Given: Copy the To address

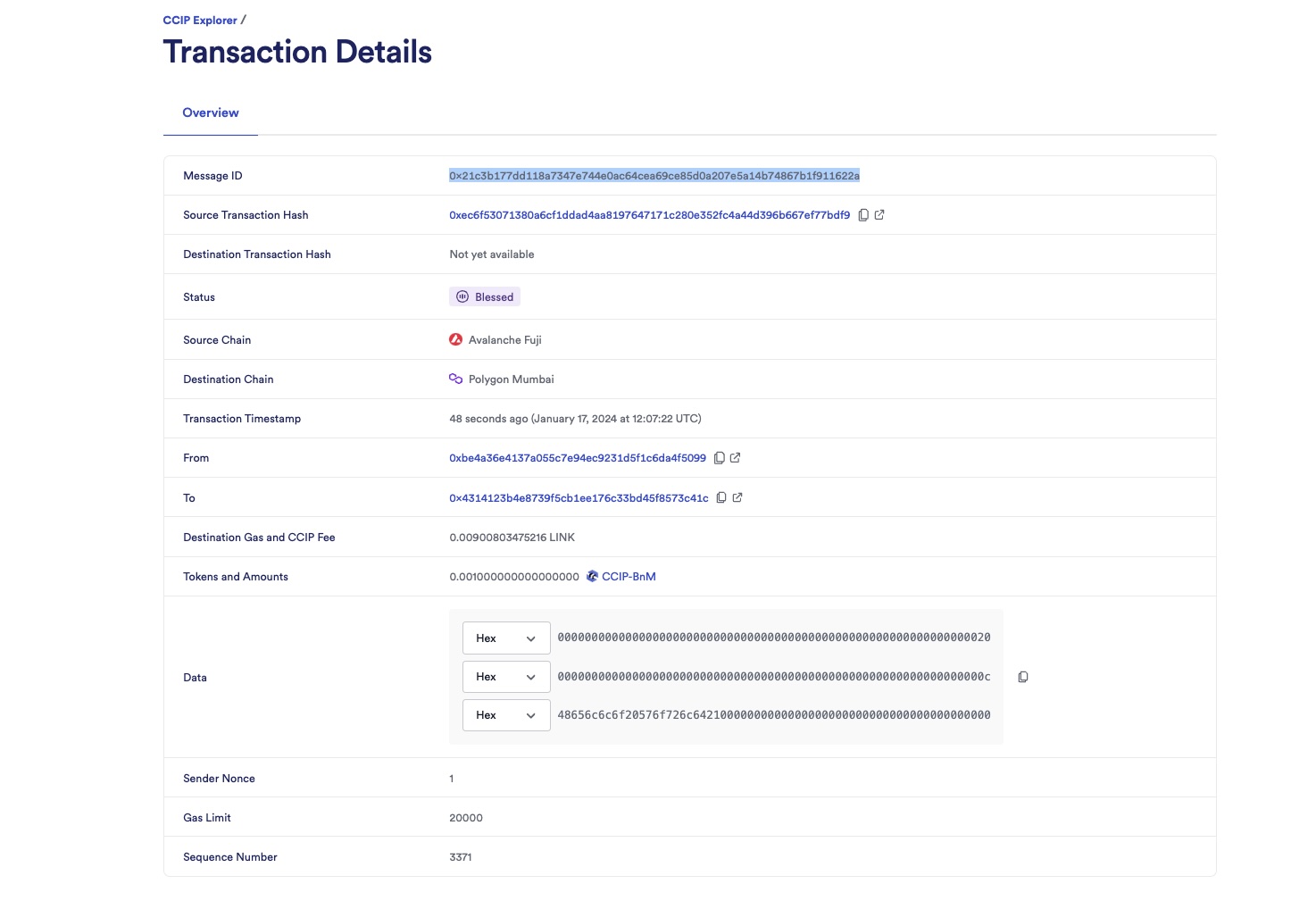Looking at the screenshot, I should coord(721,497).
